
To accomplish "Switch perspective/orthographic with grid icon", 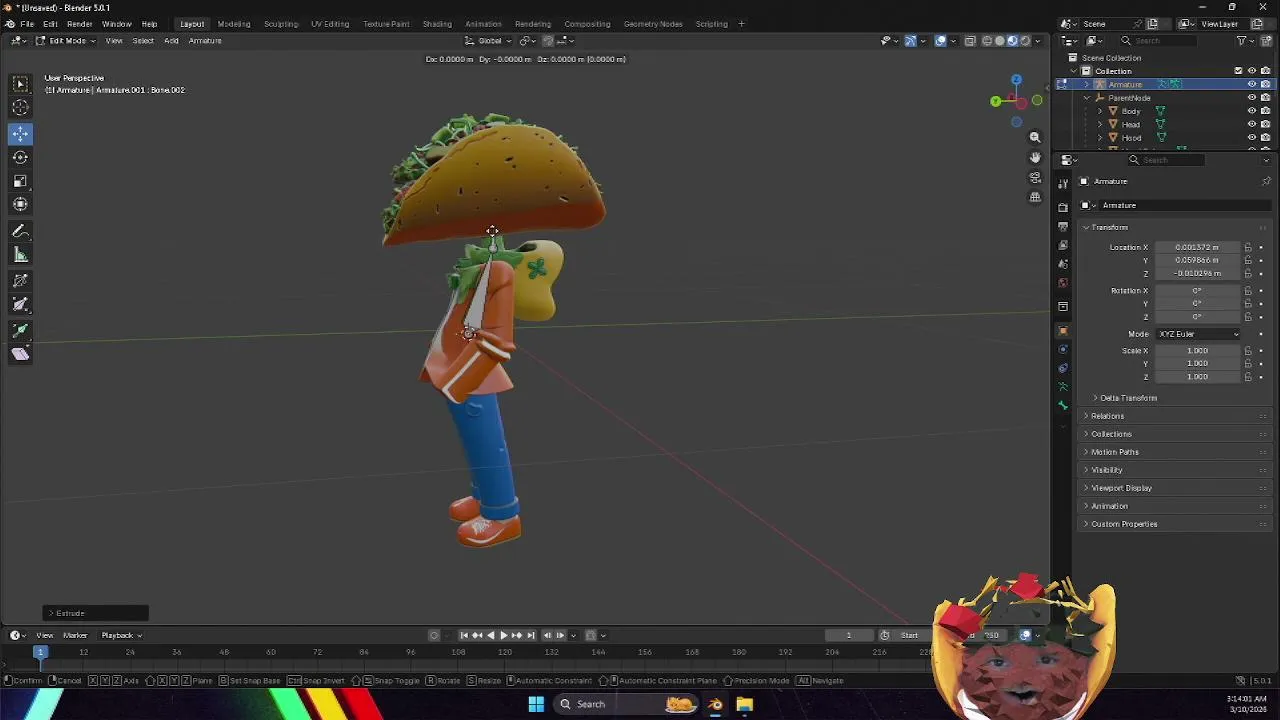I will 1035,197.
